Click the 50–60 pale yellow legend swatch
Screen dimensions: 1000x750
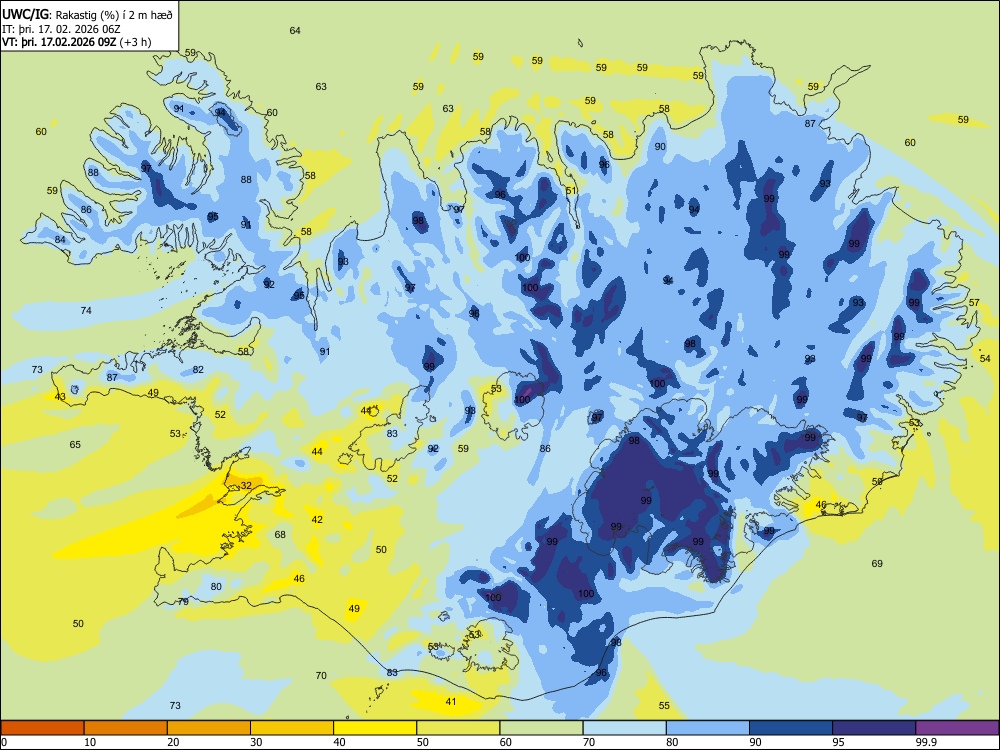pyautogui.click(x=458, y=728)
